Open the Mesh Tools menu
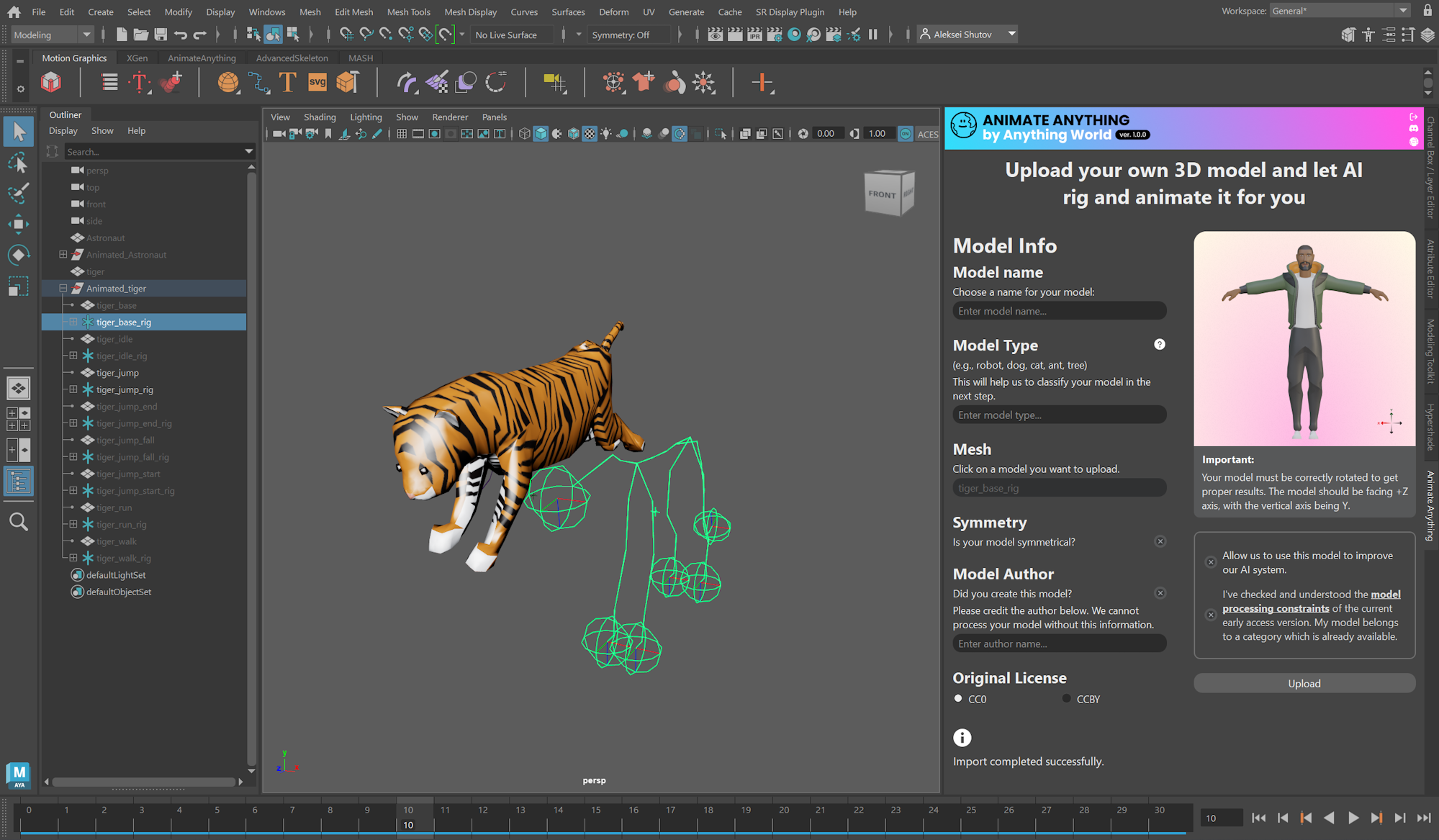 (x=408, y=12)
